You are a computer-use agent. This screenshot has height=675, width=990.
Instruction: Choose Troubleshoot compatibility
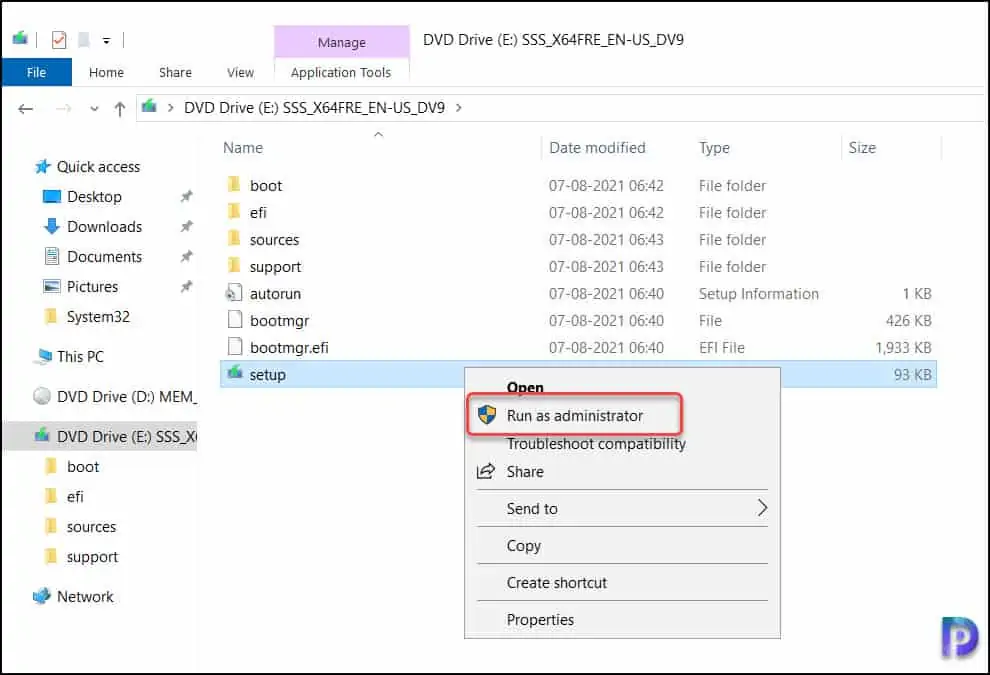coord(596,444)
